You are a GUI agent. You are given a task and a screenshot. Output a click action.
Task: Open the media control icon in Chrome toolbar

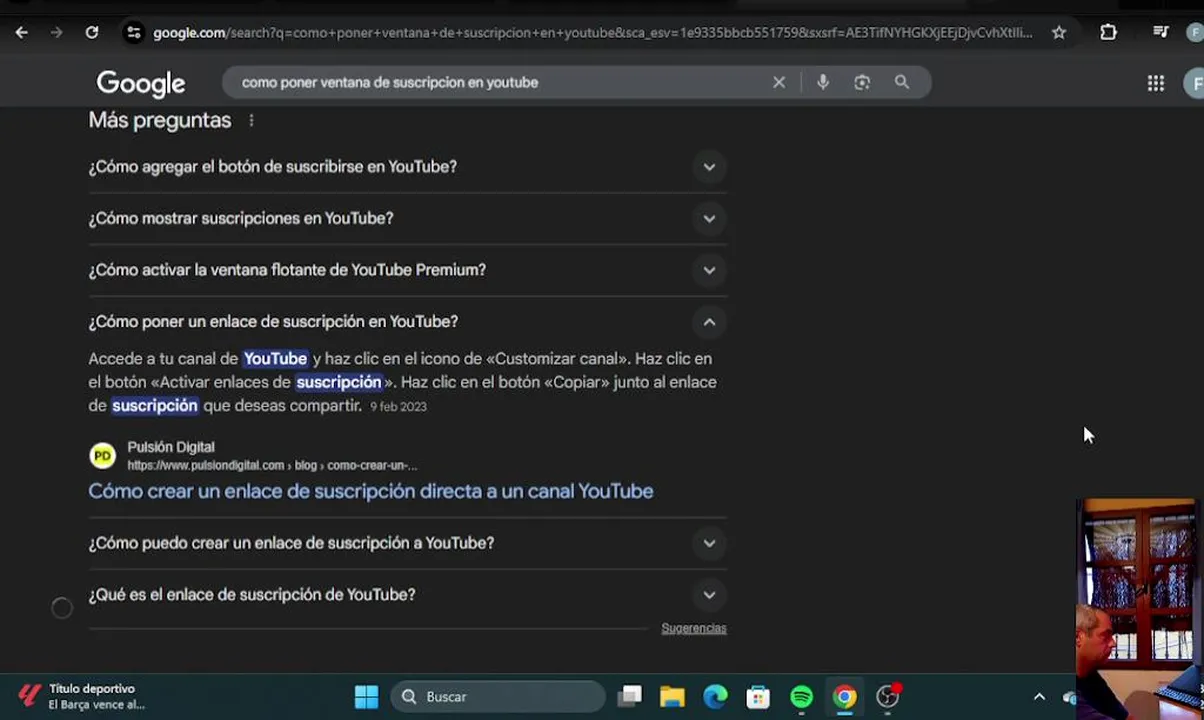1161,32
